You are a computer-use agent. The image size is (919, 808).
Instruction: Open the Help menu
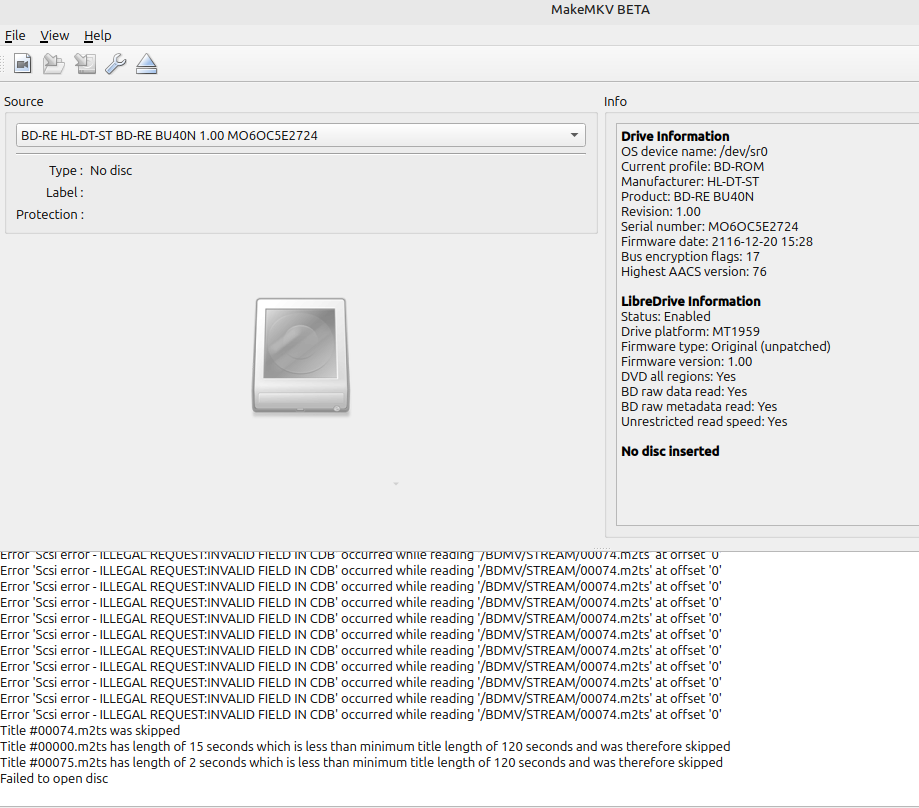pos(98,36)
